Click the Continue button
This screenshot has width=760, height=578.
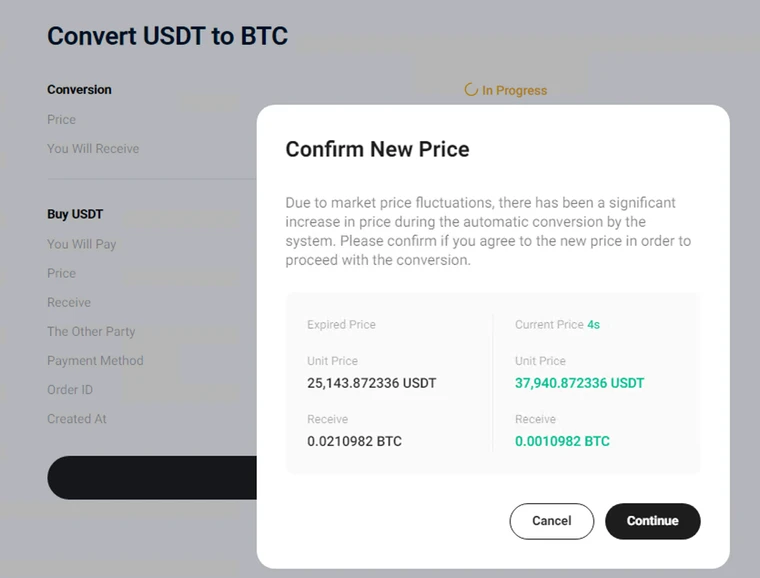click(x=652, y=521)
